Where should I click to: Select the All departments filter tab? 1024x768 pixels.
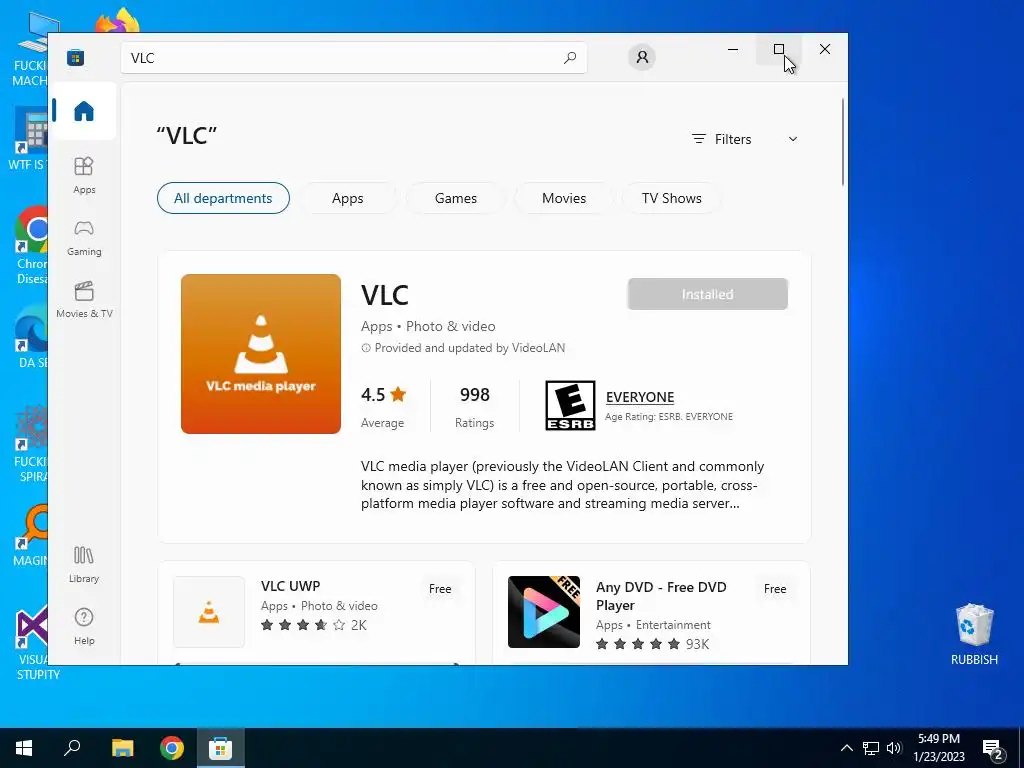tap(223, 198)
